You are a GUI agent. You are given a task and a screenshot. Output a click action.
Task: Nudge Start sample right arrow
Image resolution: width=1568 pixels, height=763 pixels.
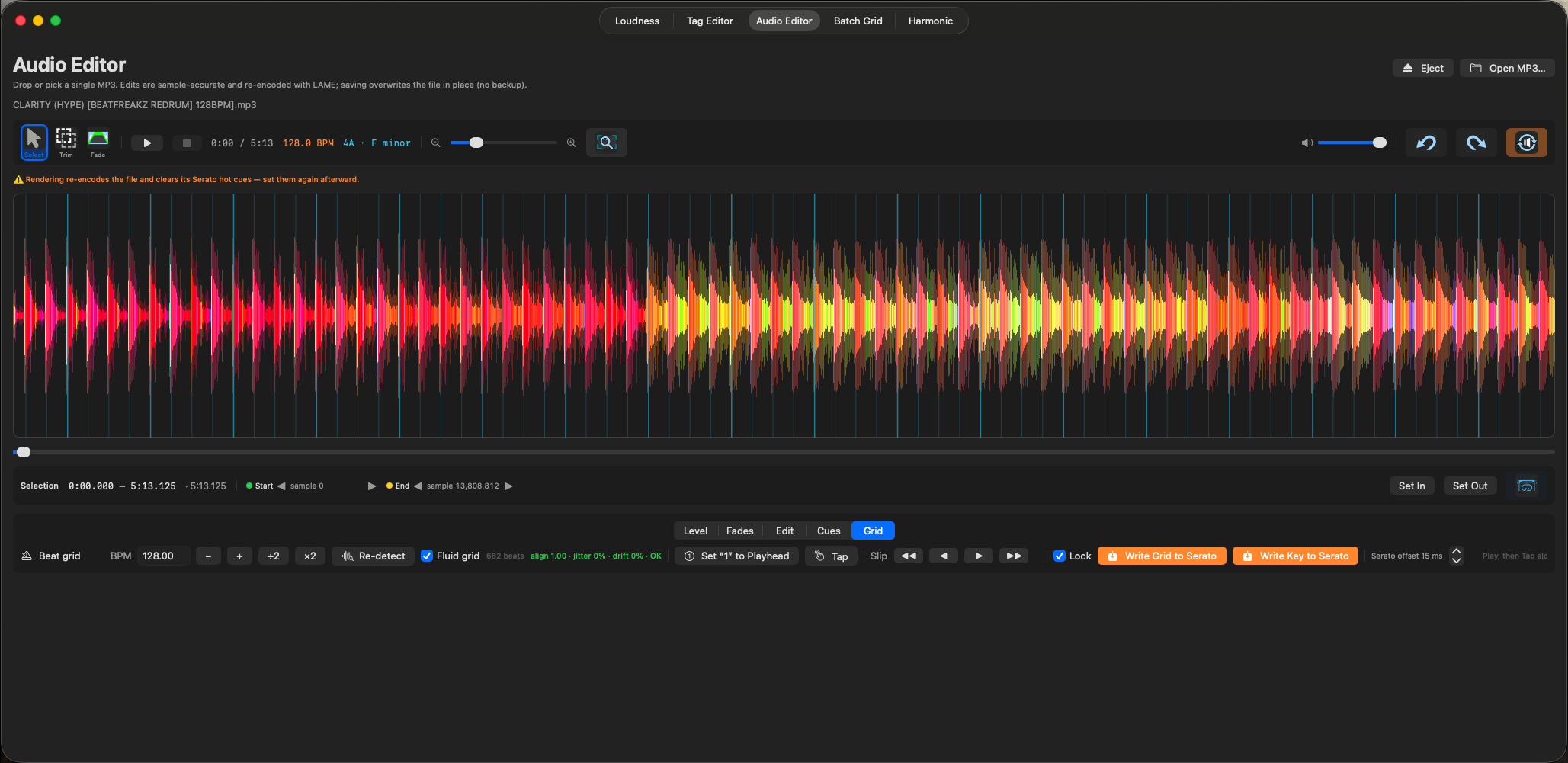[372, 486]
